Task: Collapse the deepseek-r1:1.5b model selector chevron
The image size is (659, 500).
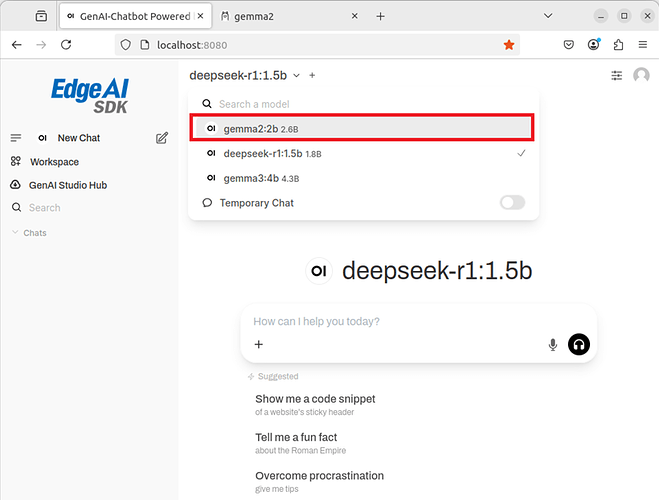Action: pos(296,76)
